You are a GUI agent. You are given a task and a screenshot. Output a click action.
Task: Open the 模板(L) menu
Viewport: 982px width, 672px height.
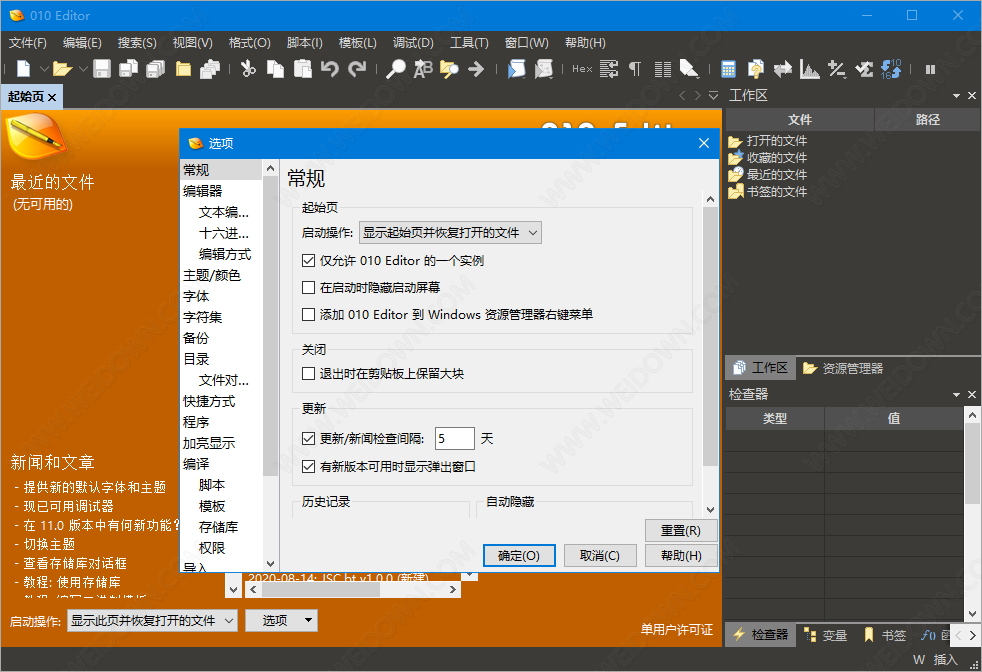click(358, 43)
